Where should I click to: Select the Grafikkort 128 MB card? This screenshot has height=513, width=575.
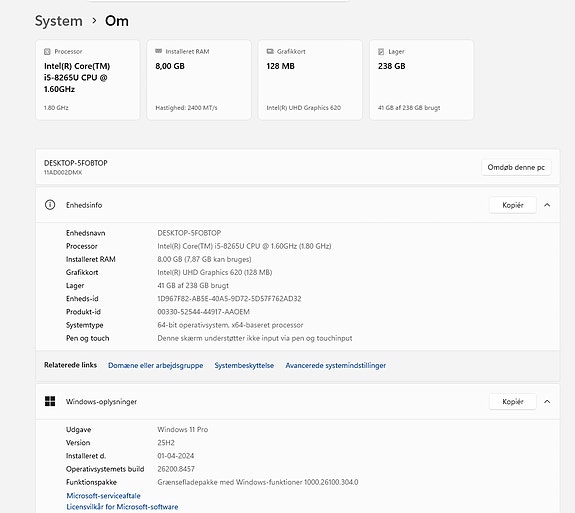pos(310,80)
